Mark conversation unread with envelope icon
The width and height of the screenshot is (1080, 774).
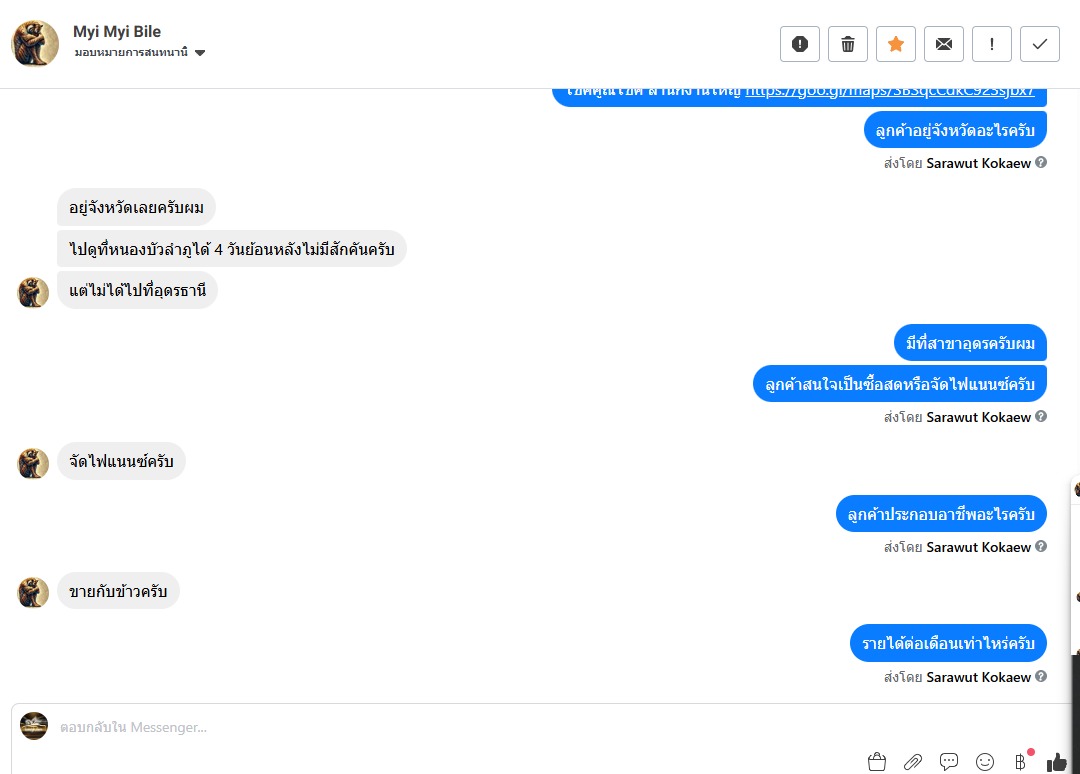[944, 44]
